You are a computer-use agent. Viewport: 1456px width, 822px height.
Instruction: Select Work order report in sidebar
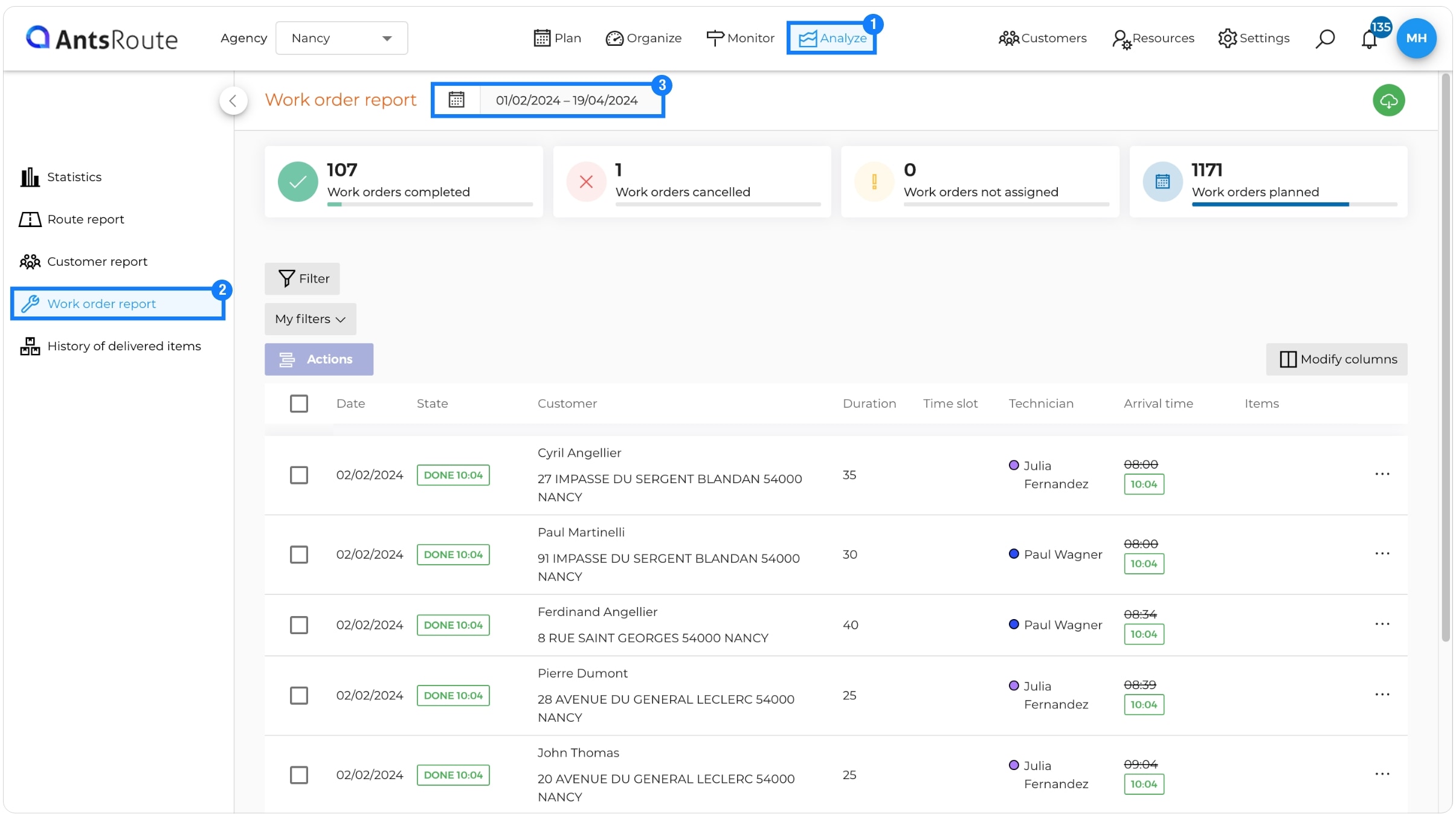point(118,304)
